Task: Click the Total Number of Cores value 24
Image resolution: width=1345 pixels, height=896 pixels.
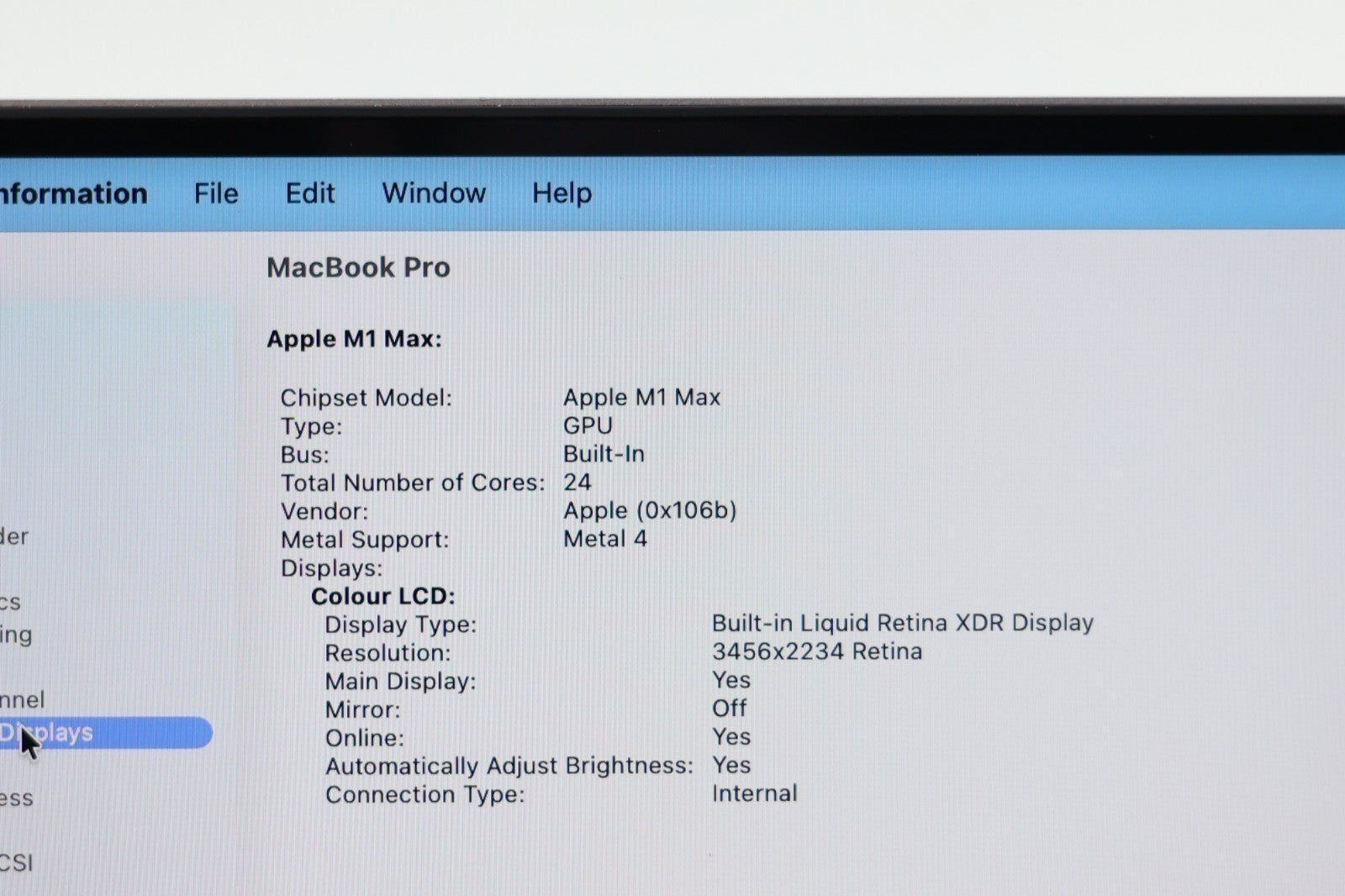Action: point(578,482)
